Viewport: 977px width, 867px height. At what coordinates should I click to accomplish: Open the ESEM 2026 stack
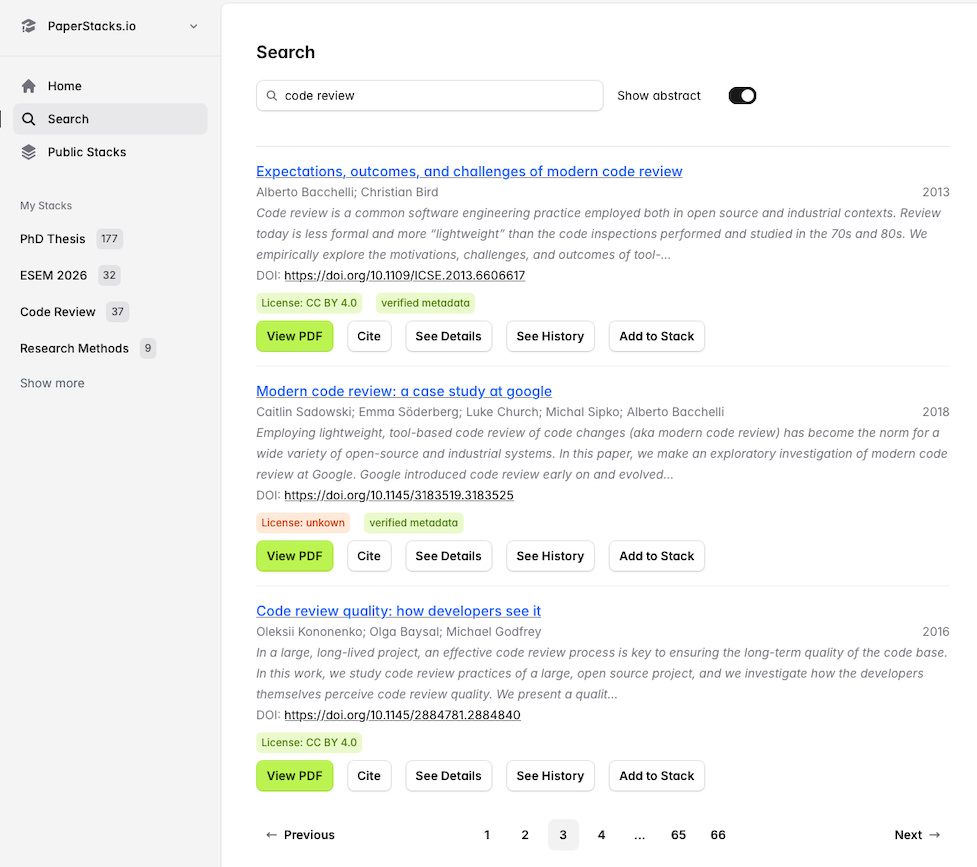click(x=54, y=275)
